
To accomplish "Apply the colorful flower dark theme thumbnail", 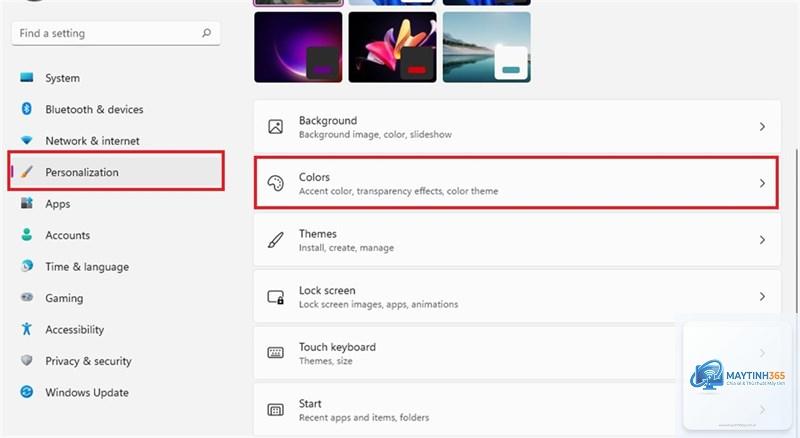I will 392,47.
